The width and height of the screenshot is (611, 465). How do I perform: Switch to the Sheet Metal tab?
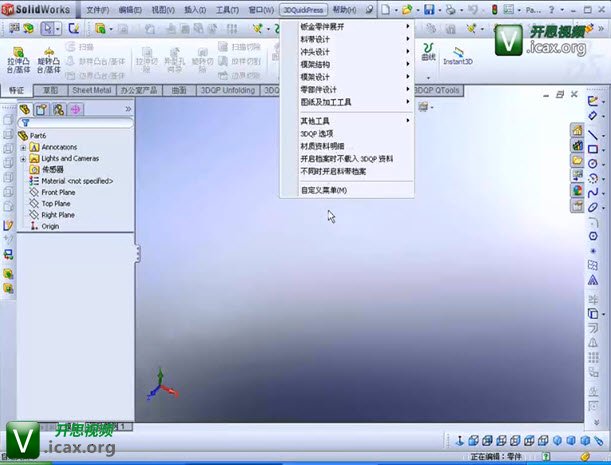tap(92, 90)
